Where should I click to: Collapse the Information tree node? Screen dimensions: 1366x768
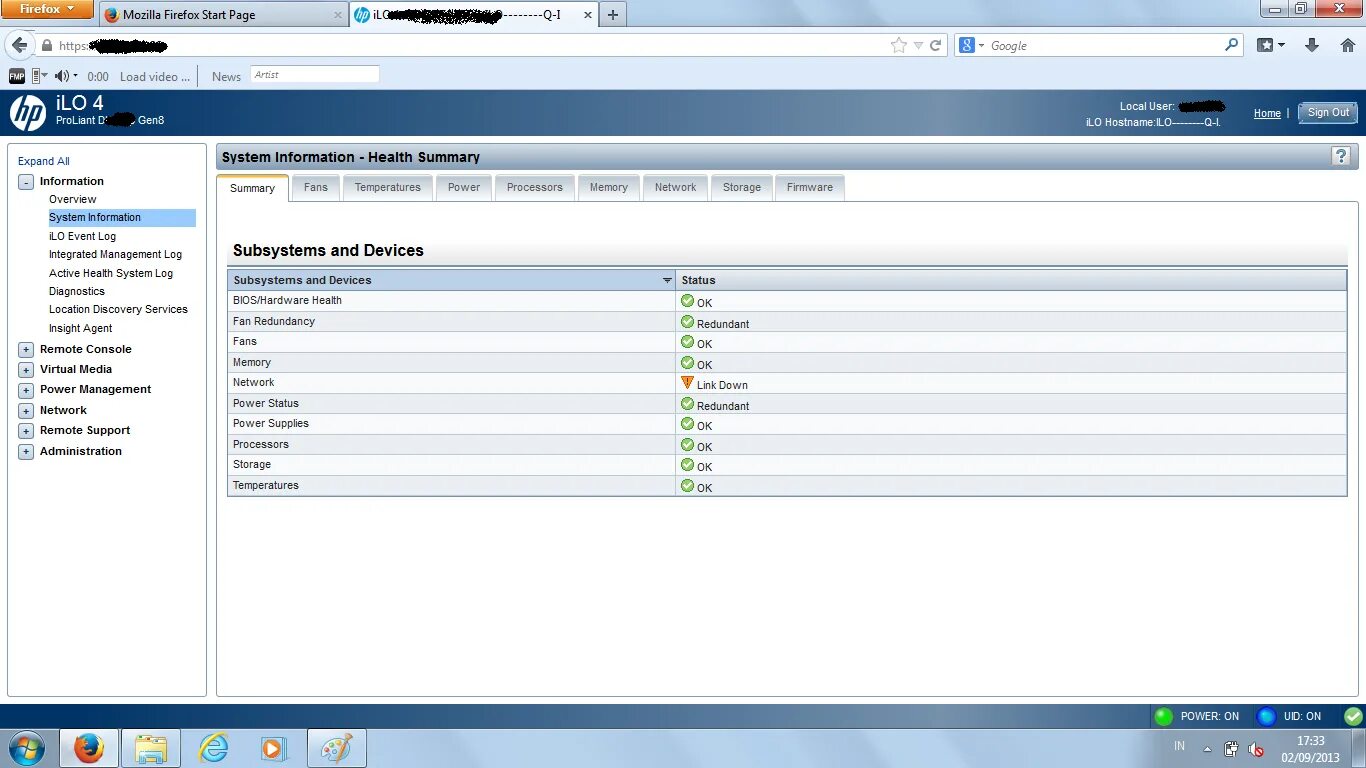click(x=26, y=182)
